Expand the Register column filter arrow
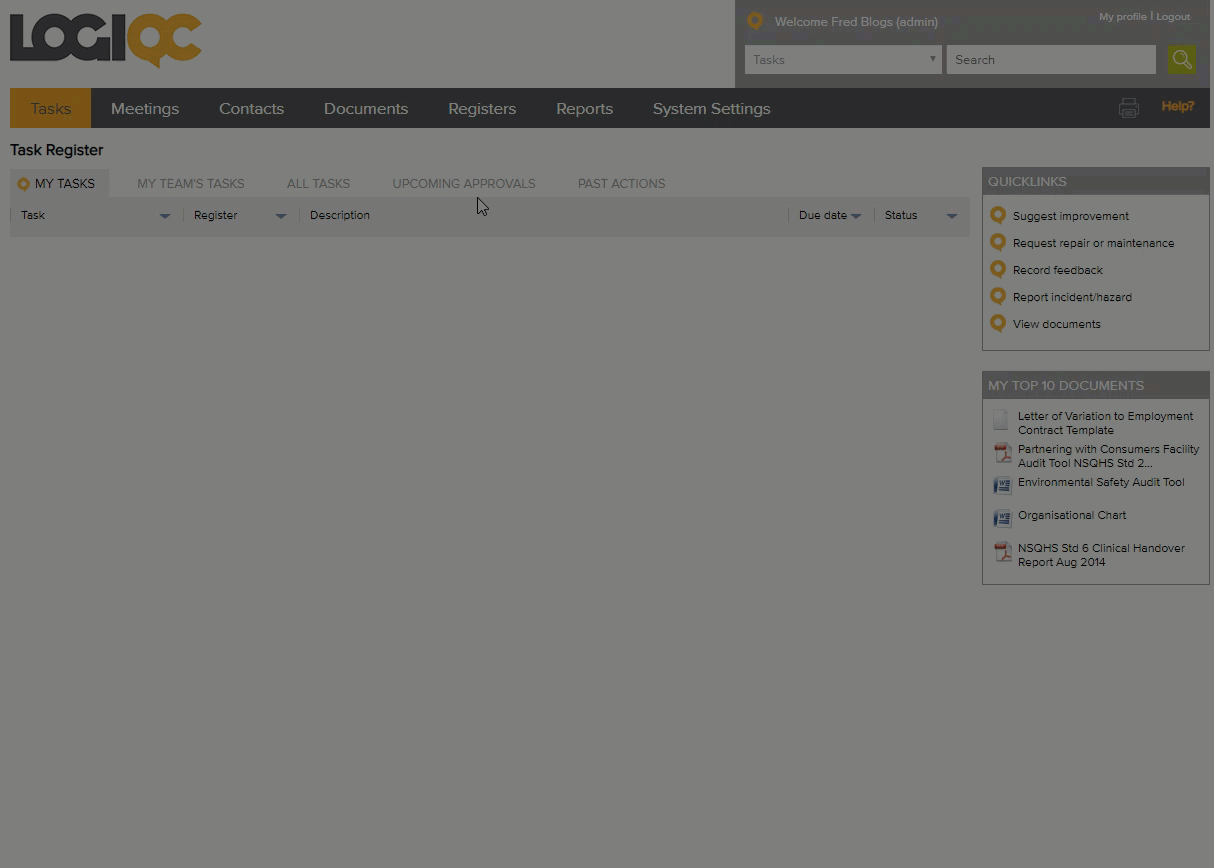This screenshot has width=1214, height=868. tap(280, 216)
